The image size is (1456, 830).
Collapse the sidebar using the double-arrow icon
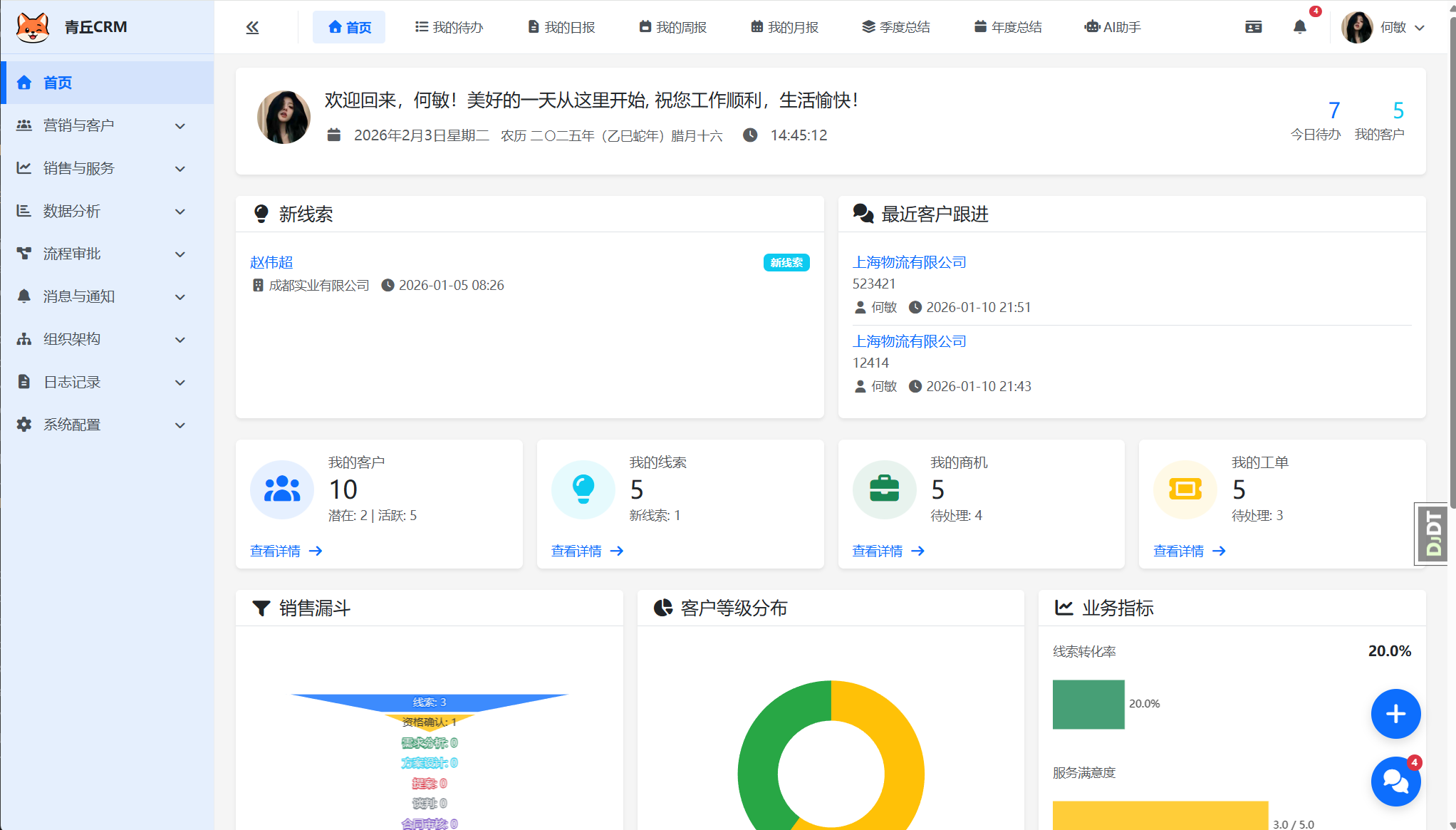(x=252, y=26)
